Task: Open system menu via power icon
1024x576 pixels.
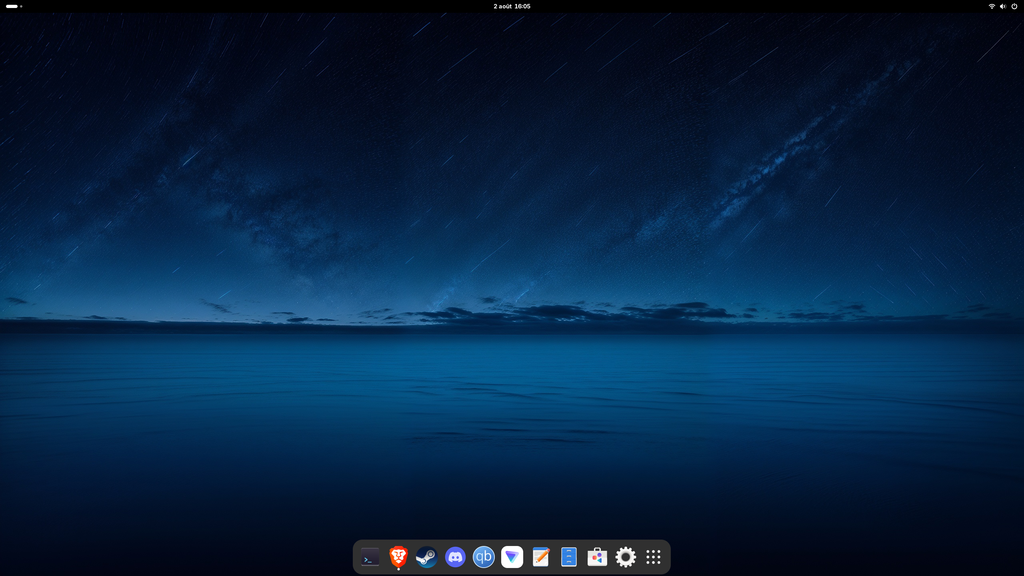Action: (x=1014, y=6)
